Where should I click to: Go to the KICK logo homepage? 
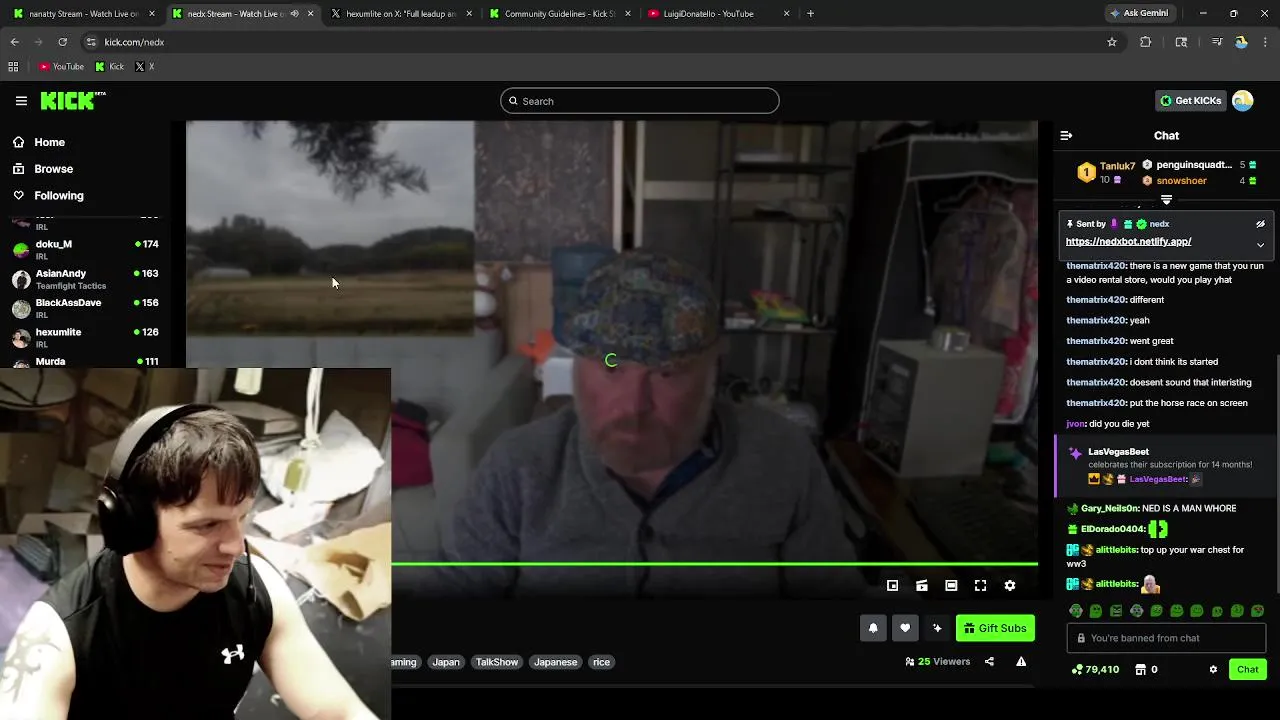[x=73, y=100]
